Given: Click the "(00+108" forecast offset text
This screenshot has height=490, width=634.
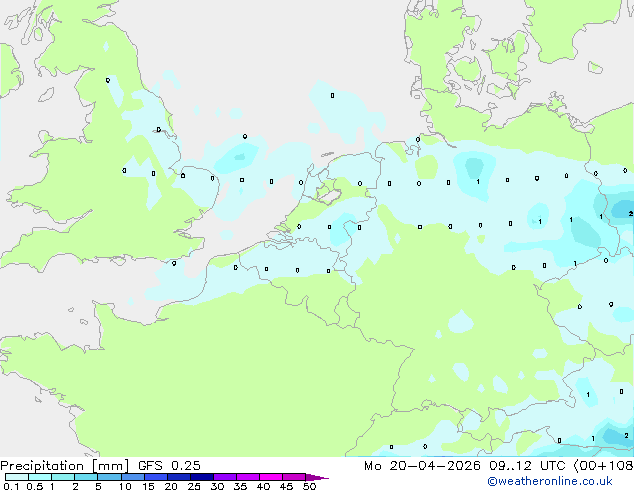Looking at the screenshot, I should pos(604,466).
